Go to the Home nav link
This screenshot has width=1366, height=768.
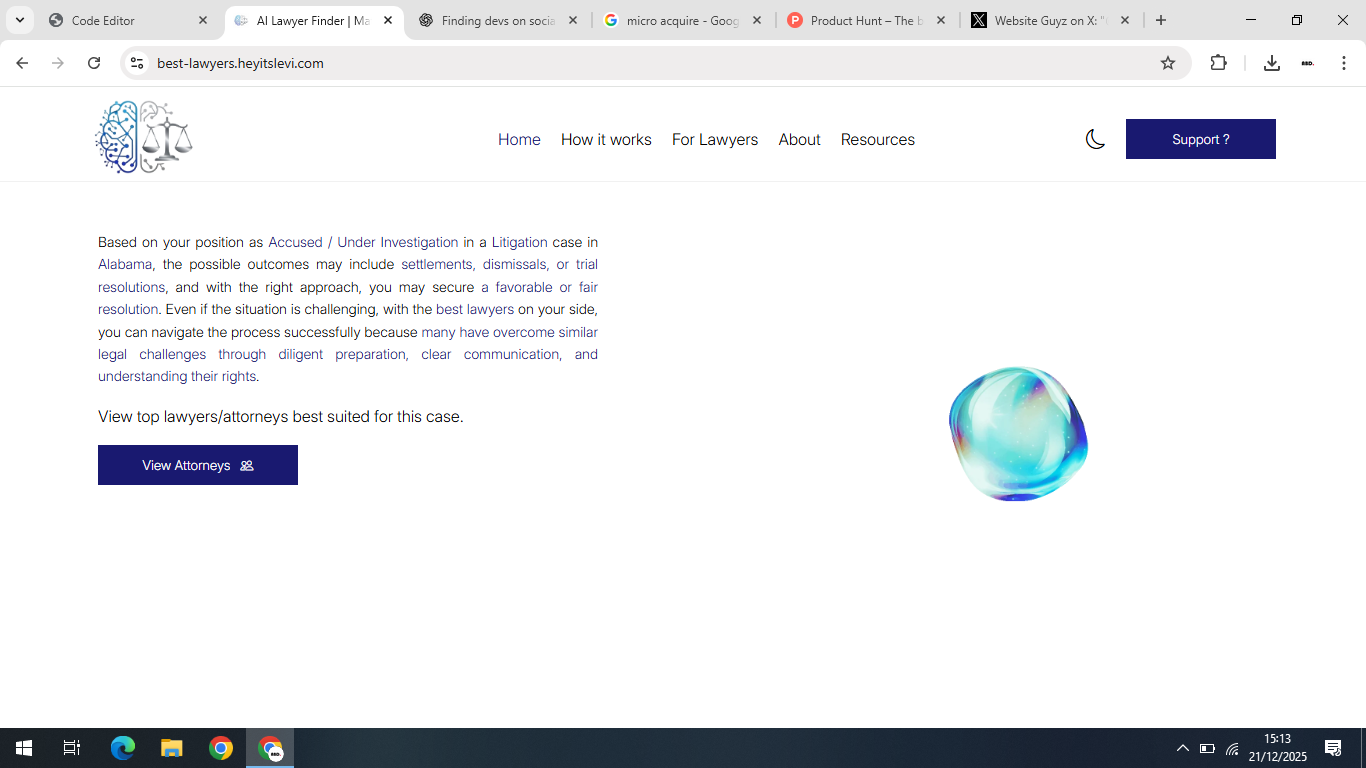point(519,140)
